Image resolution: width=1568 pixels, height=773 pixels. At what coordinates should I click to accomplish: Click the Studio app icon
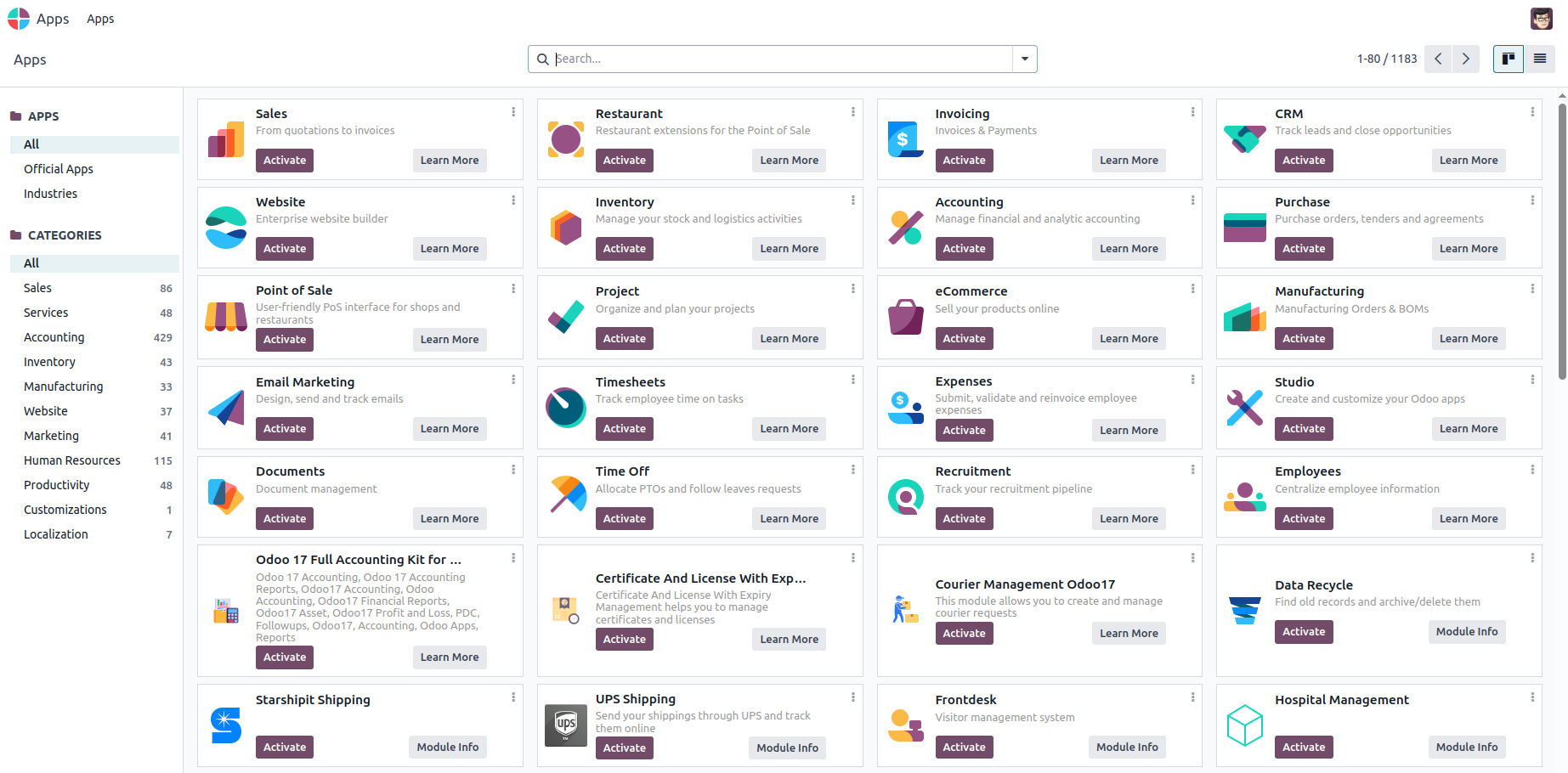pos(1245,408)
